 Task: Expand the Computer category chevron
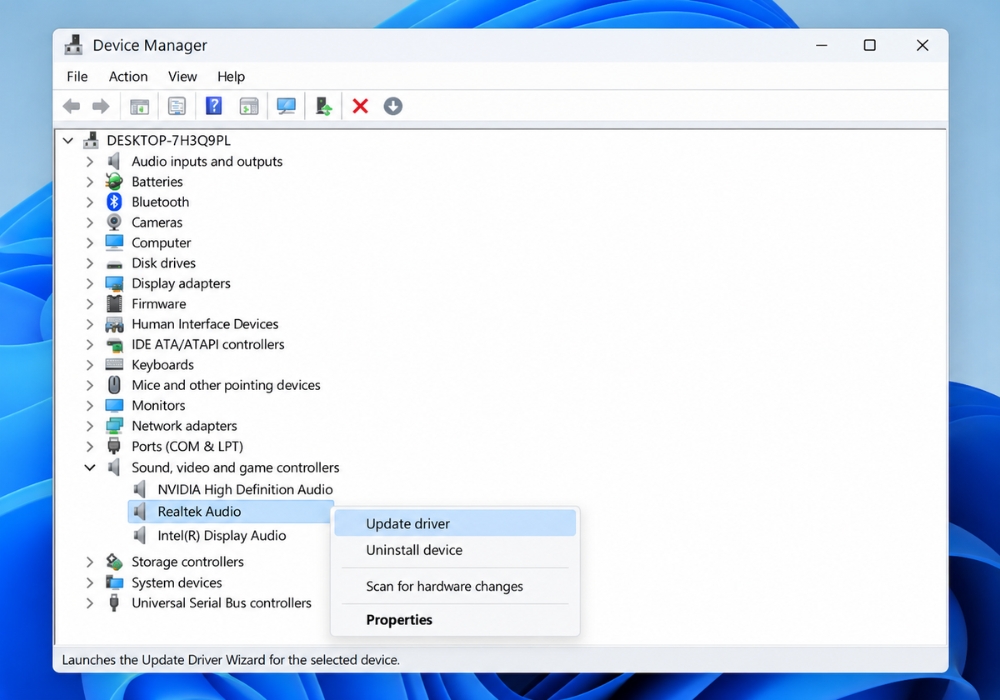pos(90,243)
